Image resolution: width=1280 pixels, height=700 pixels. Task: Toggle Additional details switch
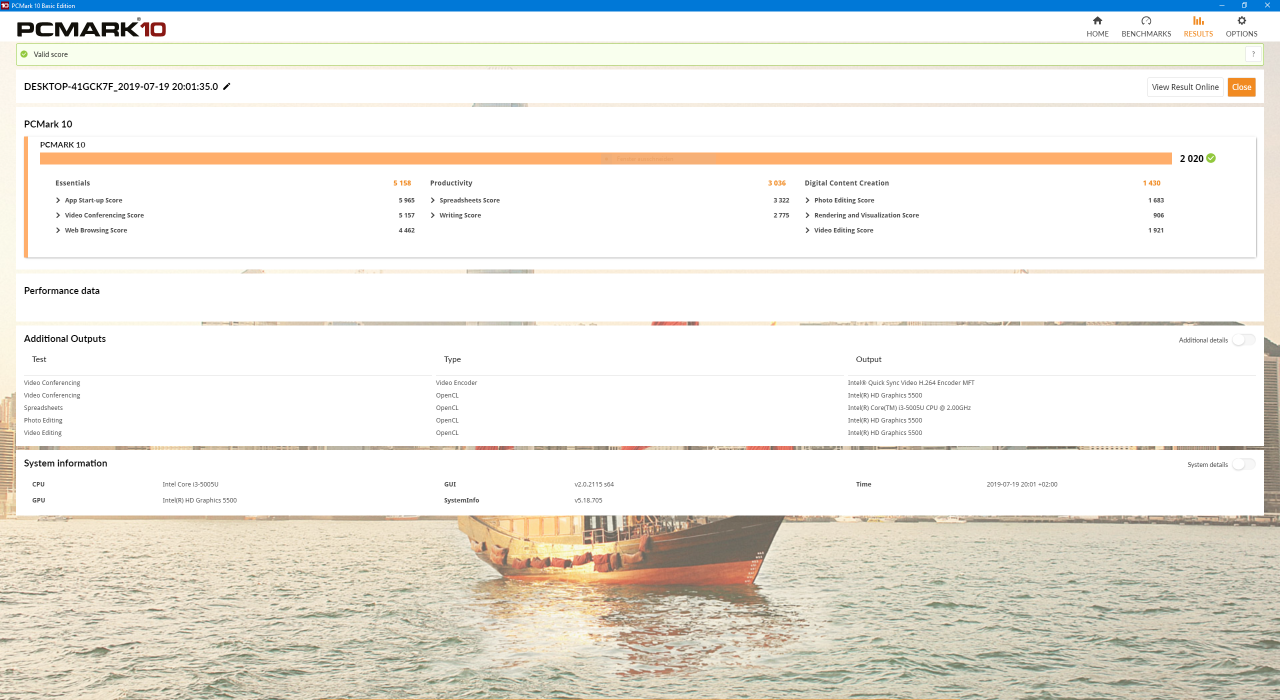point(1243,340)
